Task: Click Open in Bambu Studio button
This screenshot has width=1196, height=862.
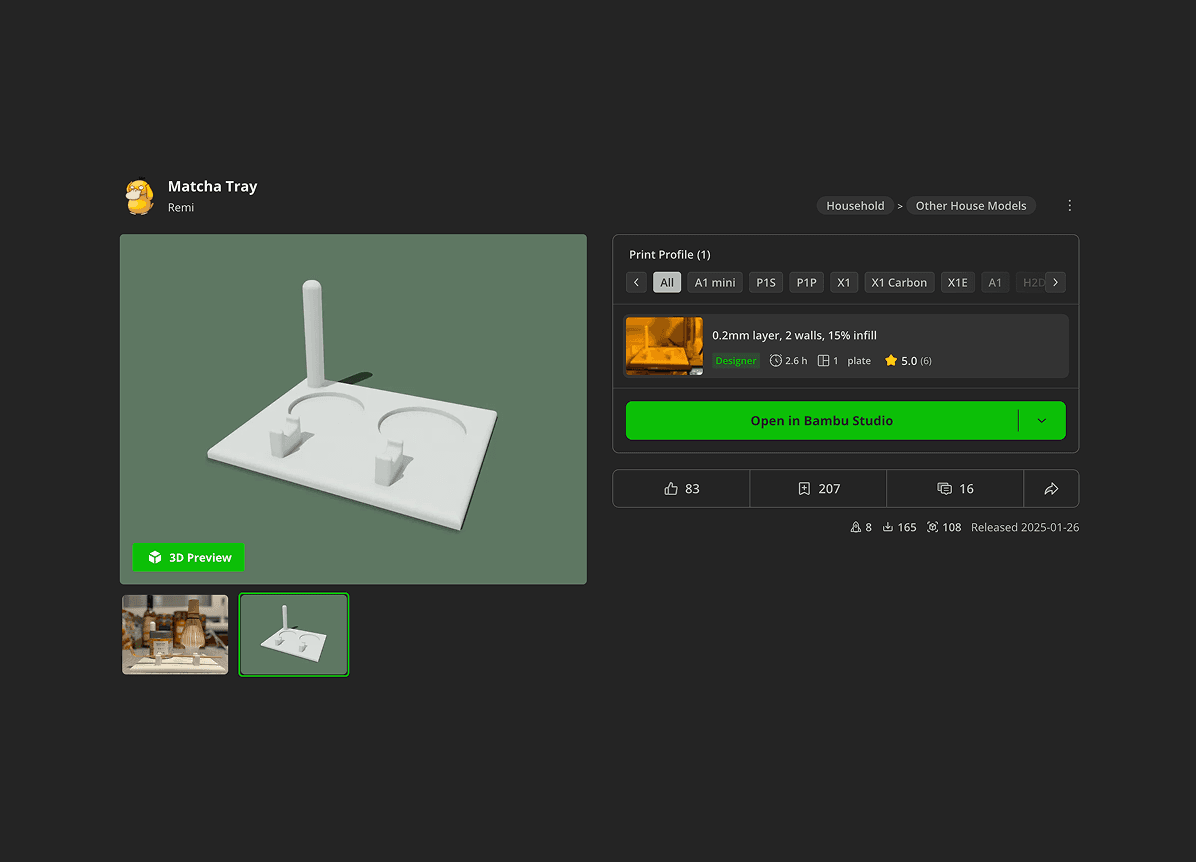Action: 821,421
